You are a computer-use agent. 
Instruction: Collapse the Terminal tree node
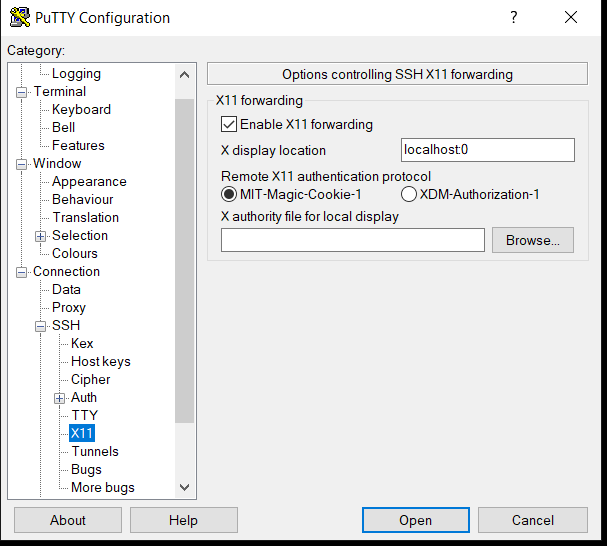point(22,93)
